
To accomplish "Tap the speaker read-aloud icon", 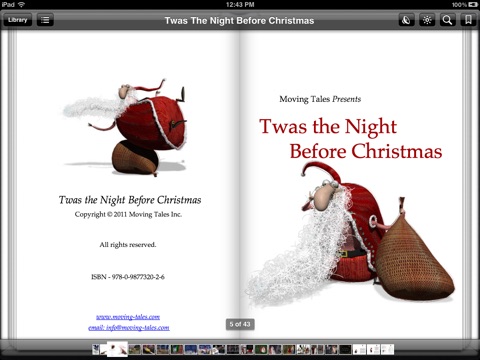I will [x=406, y=20].
